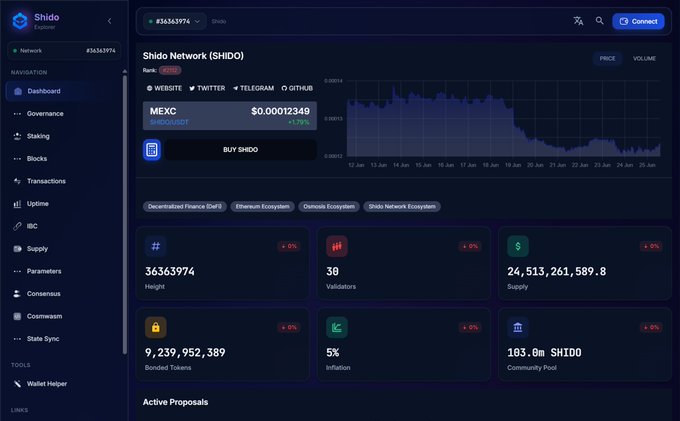Switch chart to PRICE tab
Screen dimensions: 680x421
coord(607,59)
